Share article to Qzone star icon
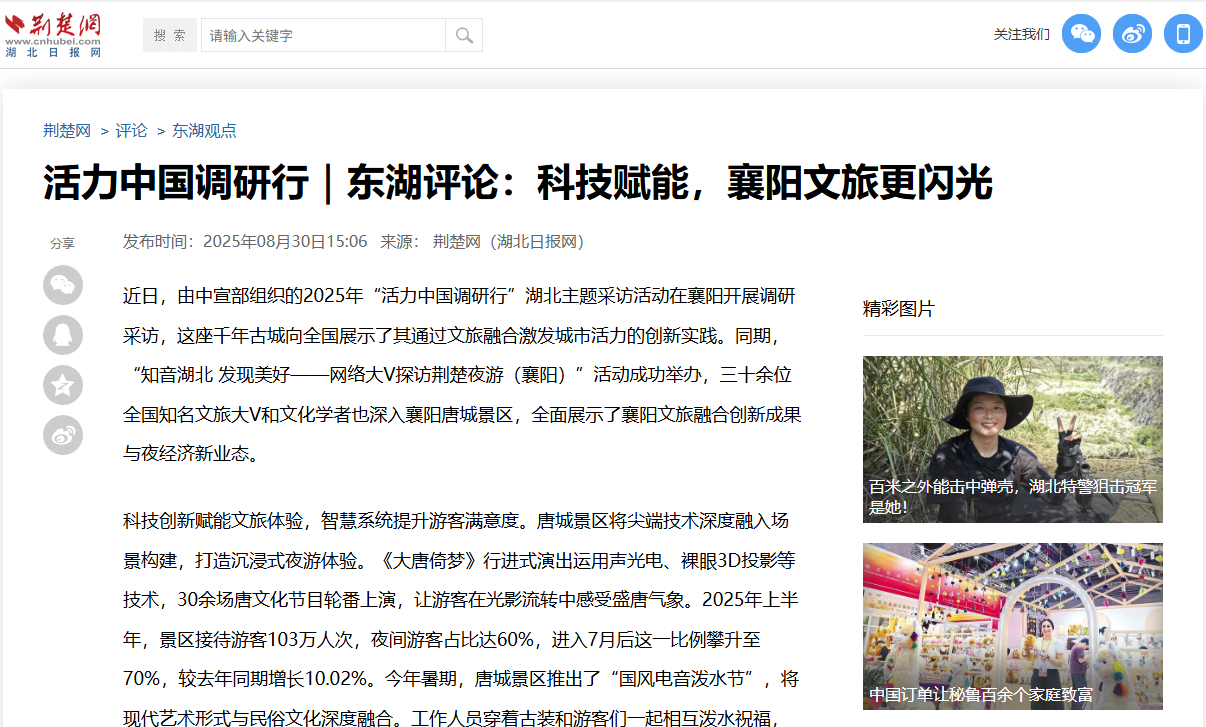 click(63, 385)
